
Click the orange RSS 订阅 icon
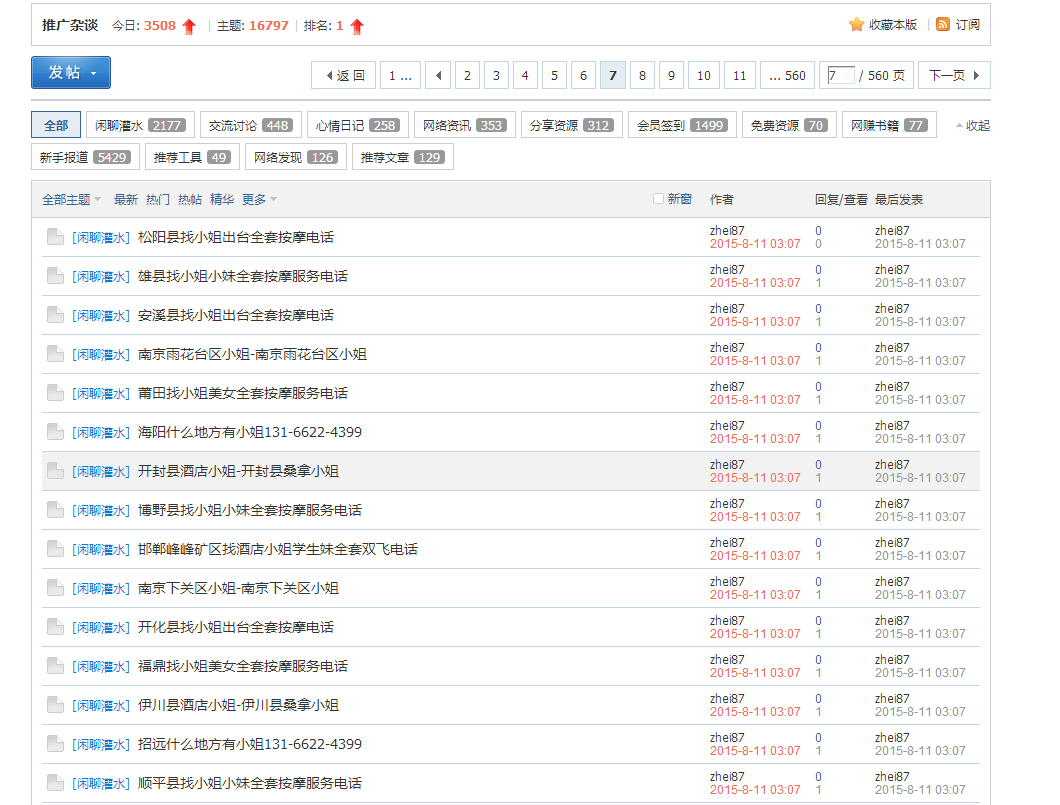click(943, 25)
